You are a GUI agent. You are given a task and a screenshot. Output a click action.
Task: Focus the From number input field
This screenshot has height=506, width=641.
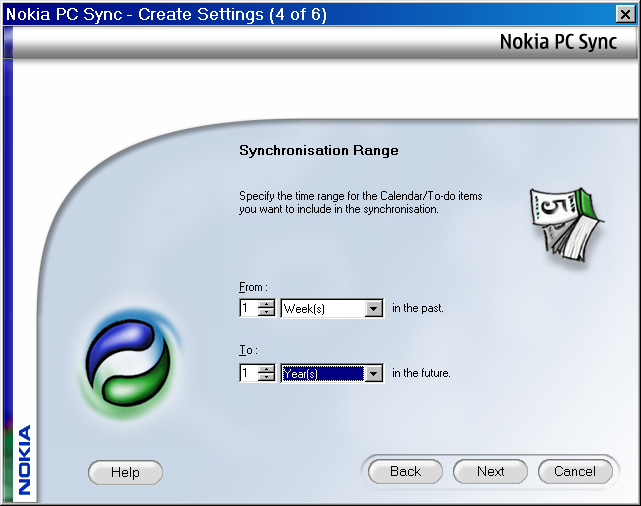click(x=249, y=308)
